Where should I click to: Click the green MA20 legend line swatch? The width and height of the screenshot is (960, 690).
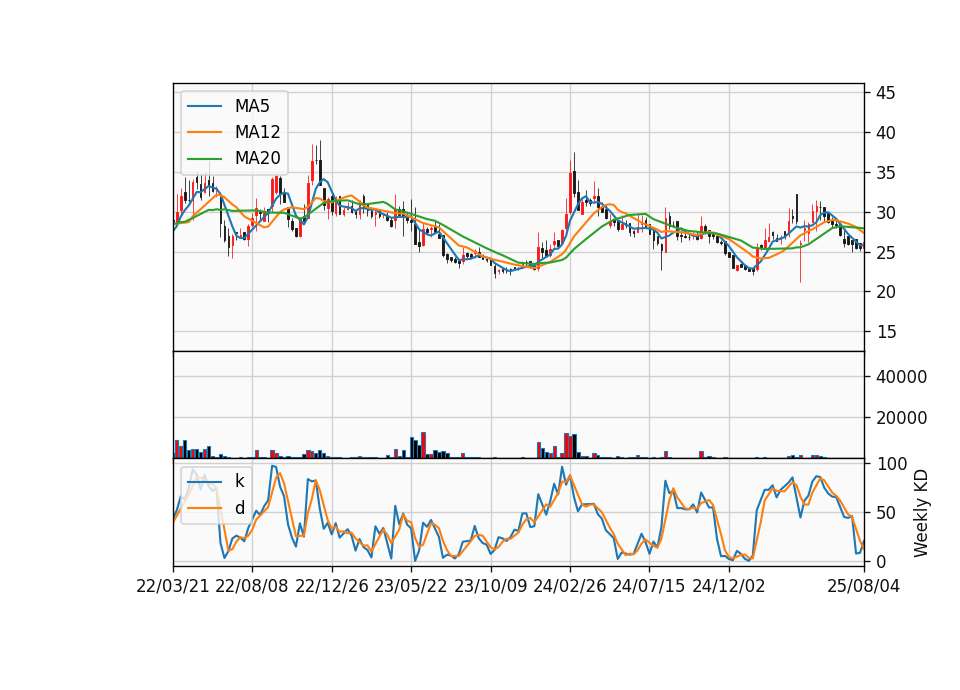click(x=204, y=159)
